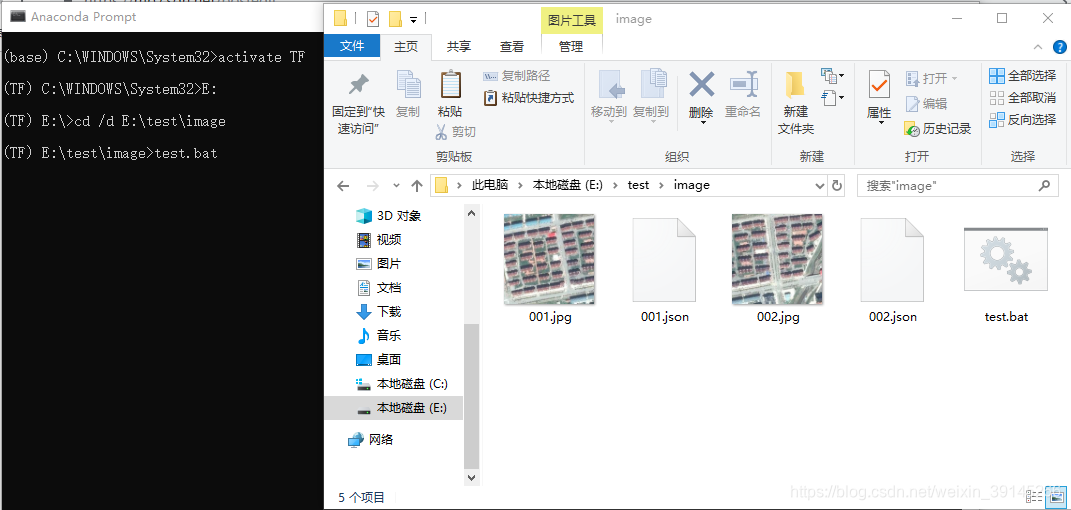Click the New folder icon
This screenshot has height=510, width=1071.
tap(795, 85)
